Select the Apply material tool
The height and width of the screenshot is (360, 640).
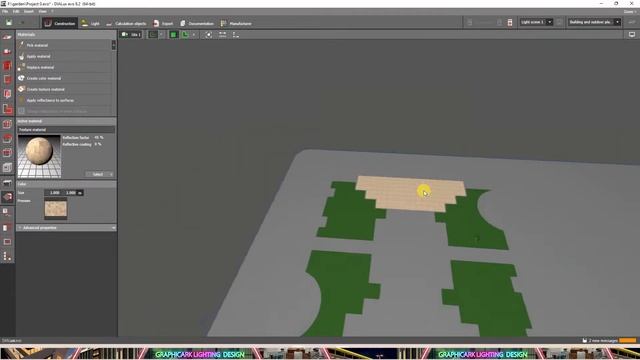coord(65,56)
